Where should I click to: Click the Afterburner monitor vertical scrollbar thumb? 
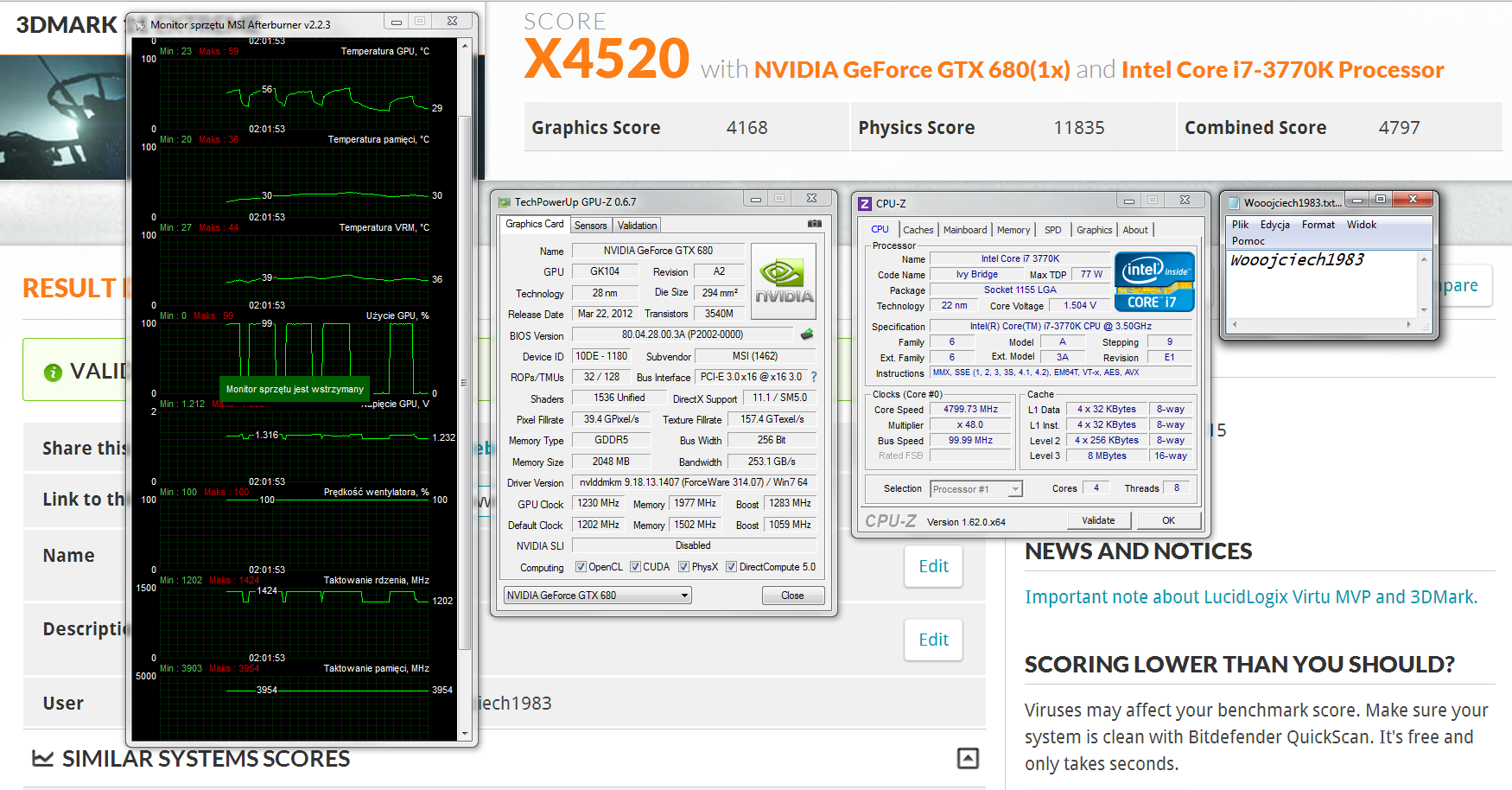pyautogui.click(x=465, y=382)
